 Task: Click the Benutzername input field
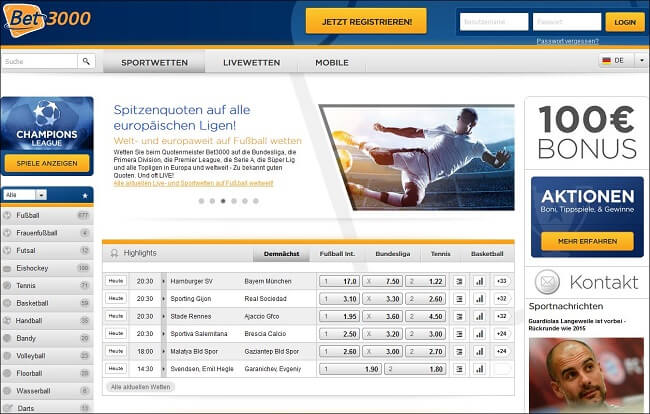pos(494,22)
